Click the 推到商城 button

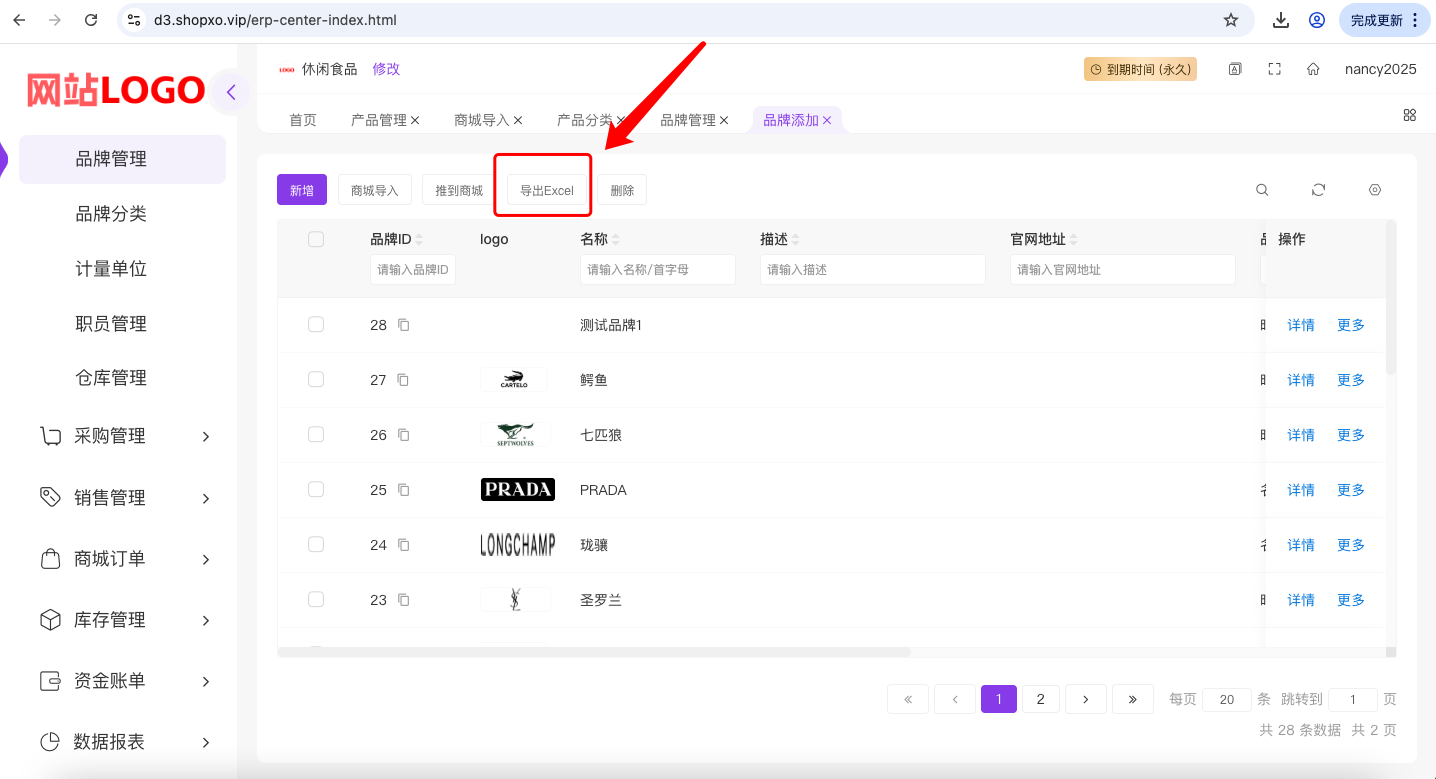coord(459,190)
